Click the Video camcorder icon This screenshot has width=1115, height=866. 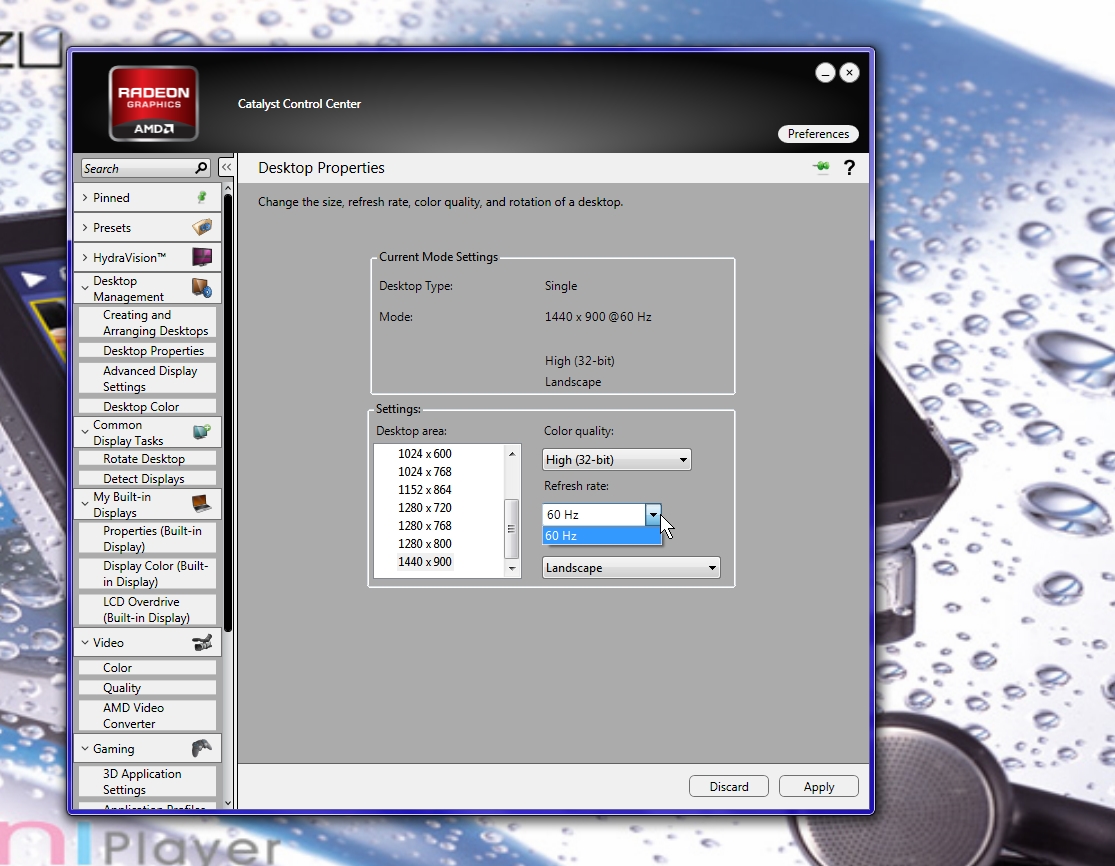point(202,643)
